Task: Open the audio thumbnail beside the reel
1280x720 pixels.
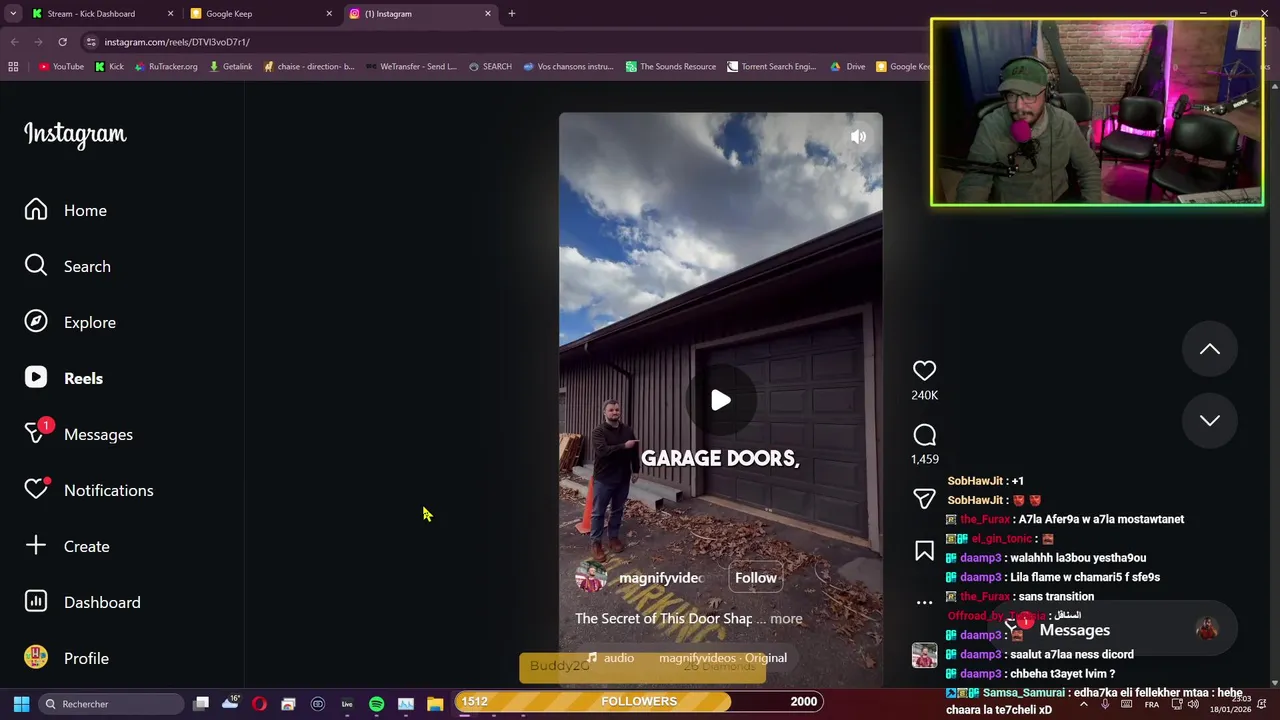Action: pos(924,655)
